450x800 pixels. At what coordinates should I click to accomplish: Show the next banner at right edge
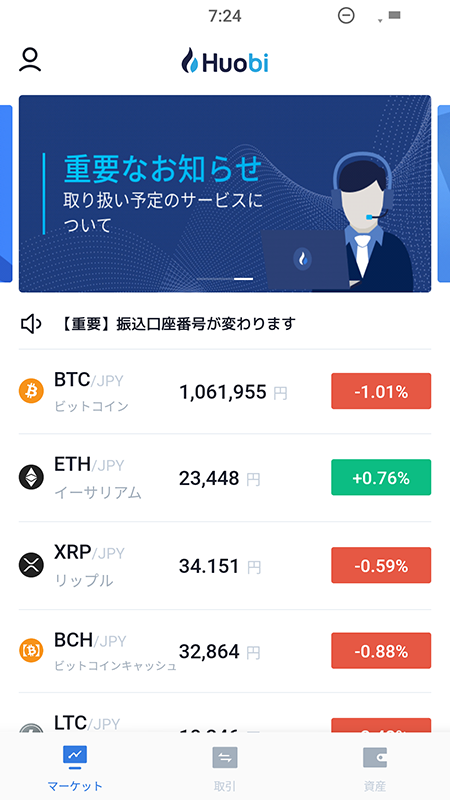coord(444,194)
